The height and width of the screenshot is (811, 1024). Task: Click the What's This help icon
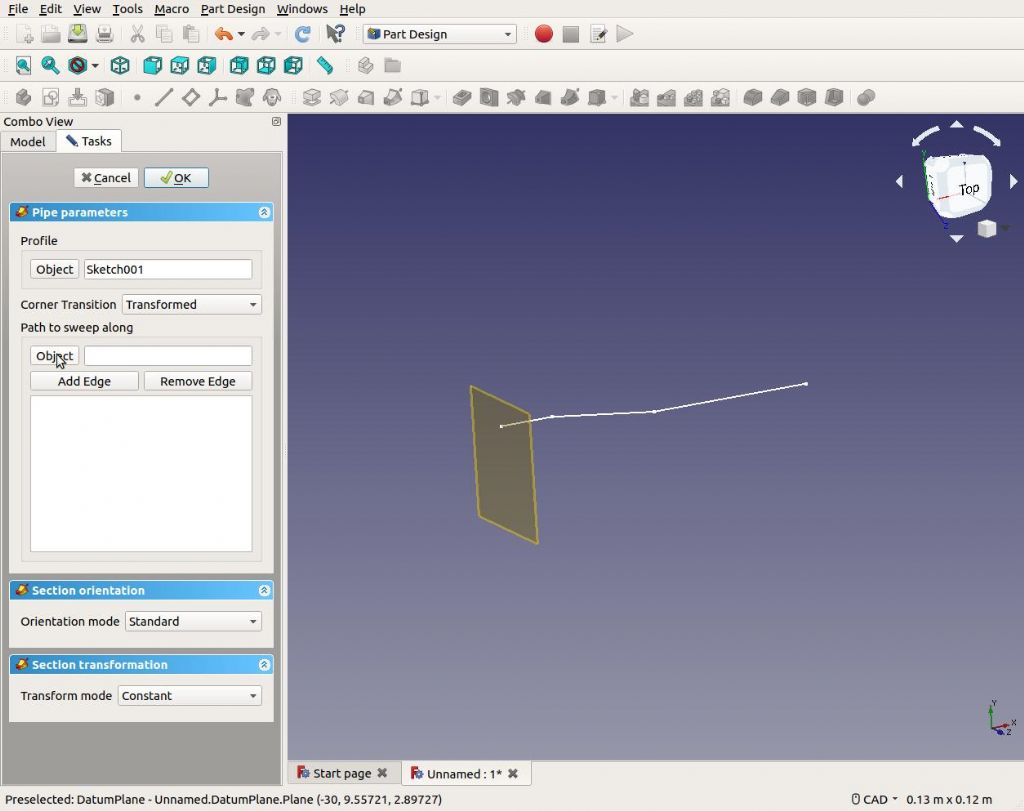[336, 34]
